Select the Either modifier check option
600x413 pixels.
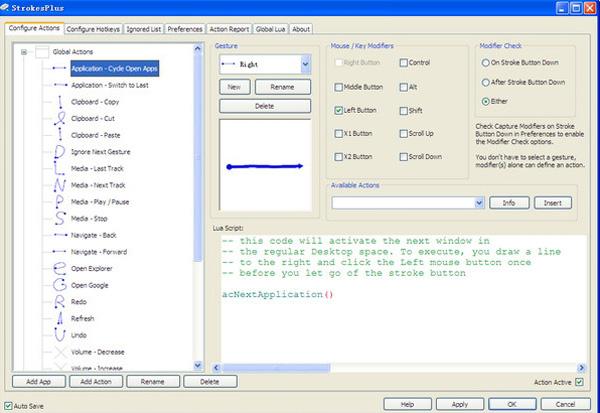click(x=485, y=101)
